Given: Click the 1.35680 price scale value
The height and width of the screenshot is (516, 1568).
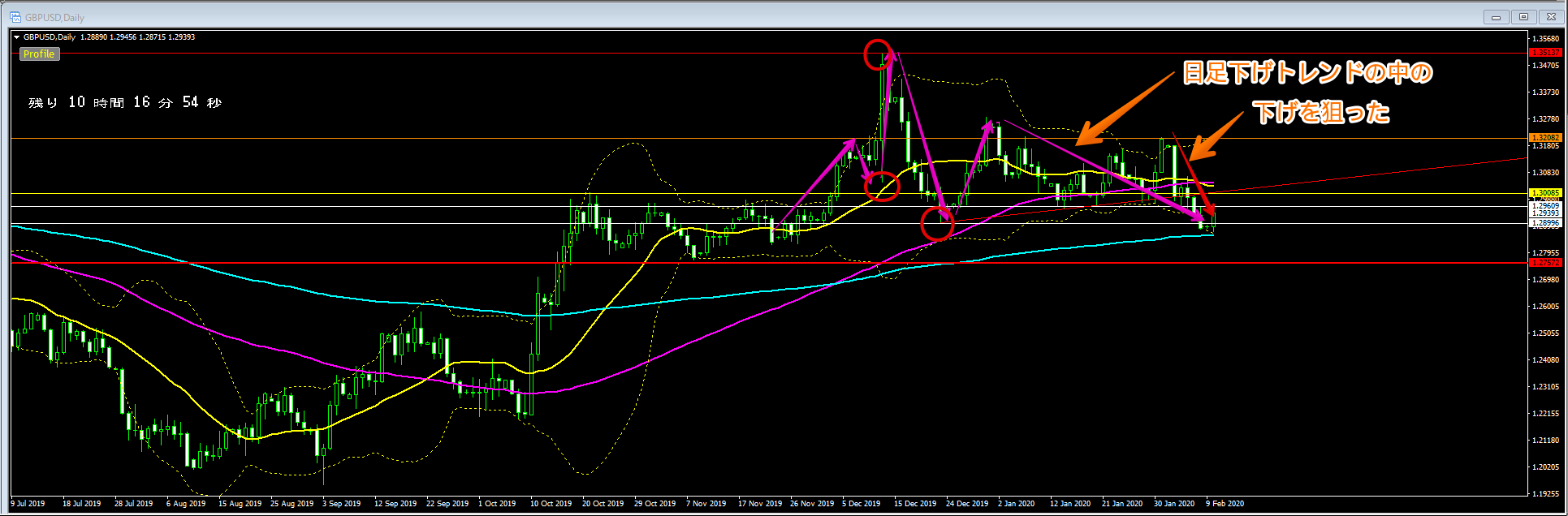Looking at the screenshot, I should (x=1544, y=38).
